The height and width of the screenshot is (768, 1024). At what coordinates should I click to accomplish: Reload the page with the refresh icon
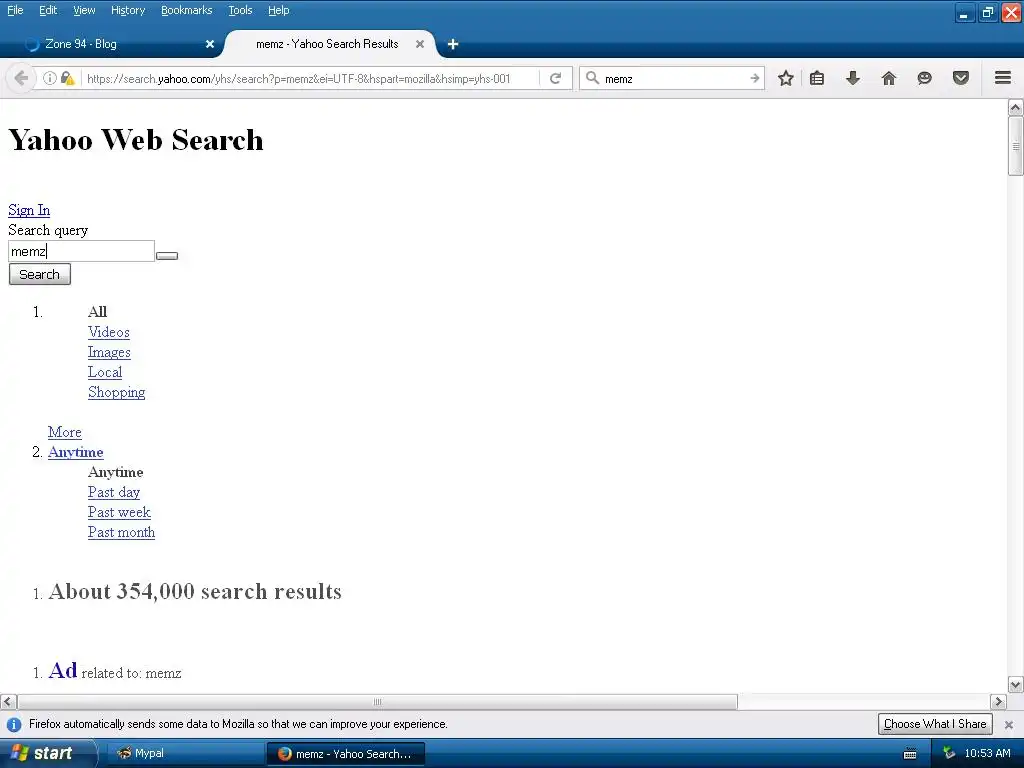pos(555,78)
